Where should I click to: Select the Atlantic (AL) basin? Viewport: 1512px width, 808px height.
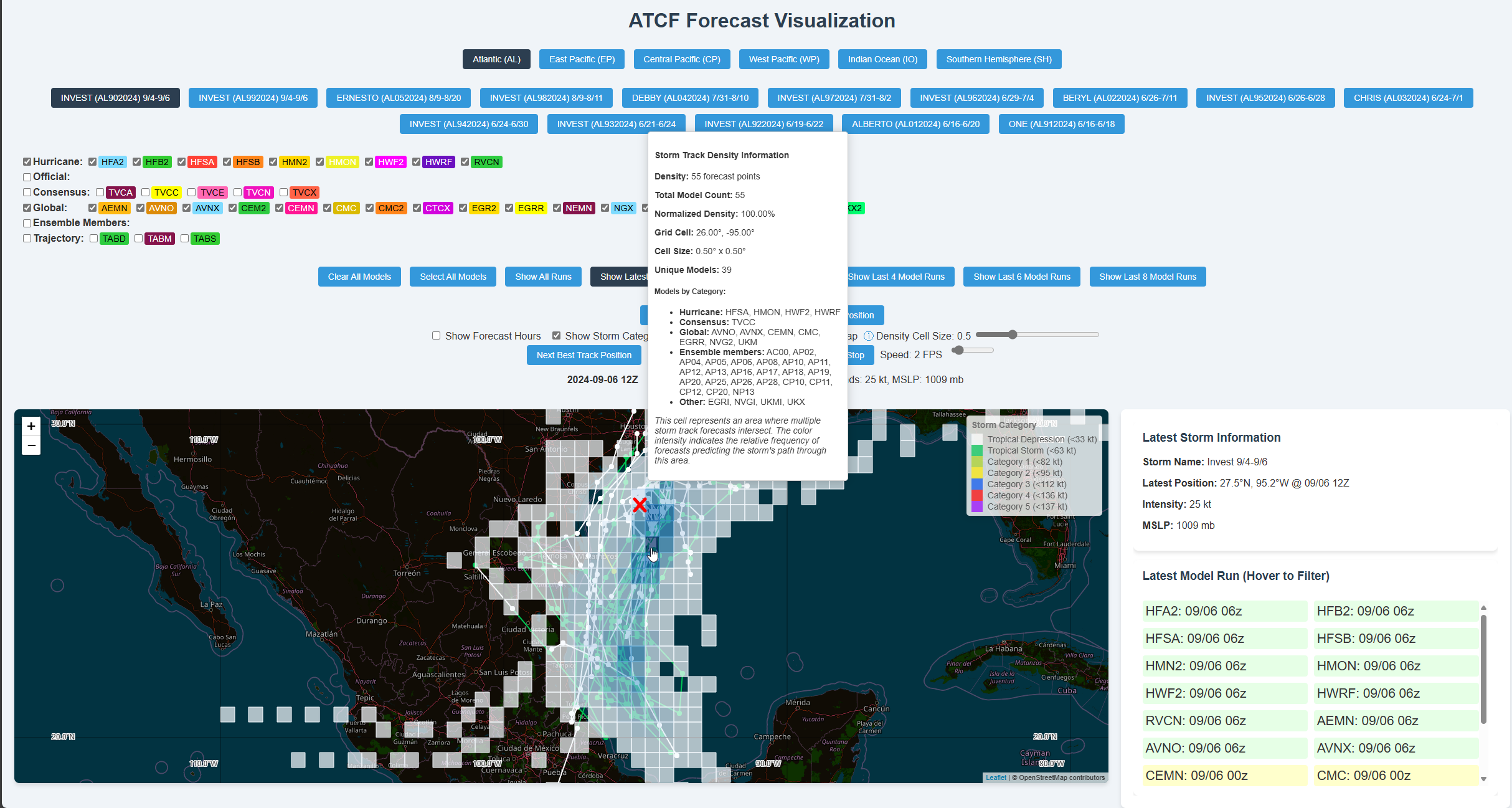496,59
